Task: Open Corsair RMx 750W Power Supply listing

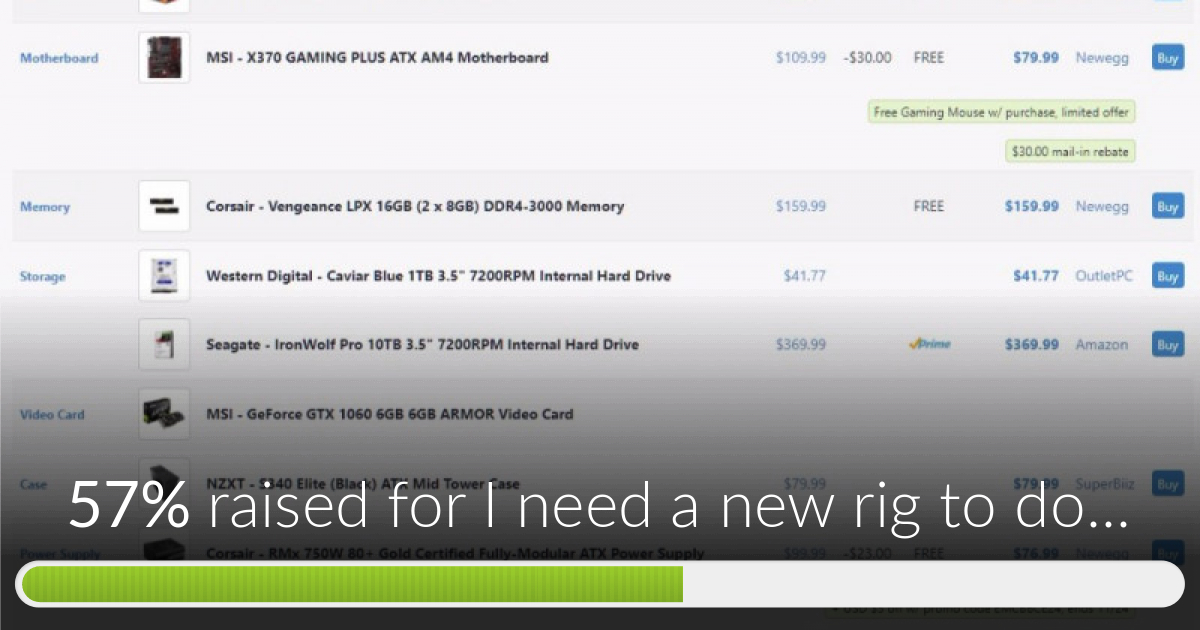Action: 455,553
